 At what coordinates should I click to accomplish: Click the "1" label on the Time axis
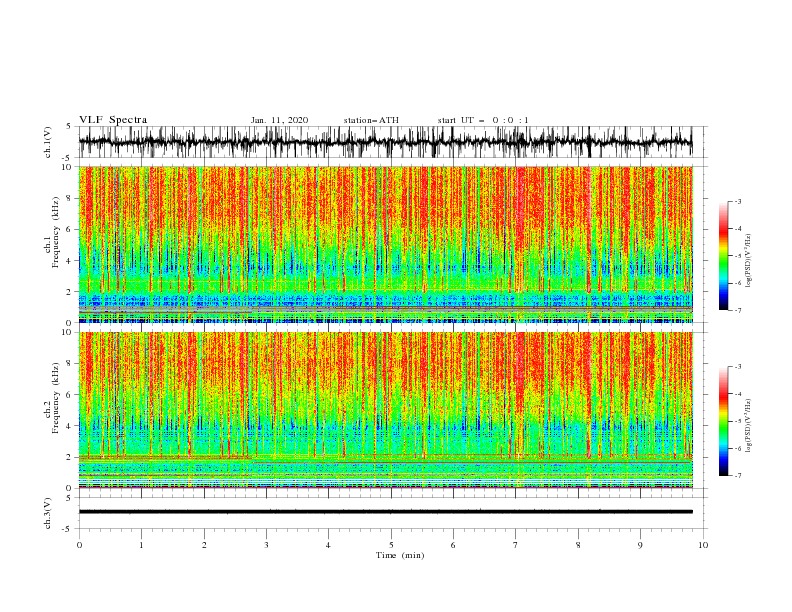point(141,545)
